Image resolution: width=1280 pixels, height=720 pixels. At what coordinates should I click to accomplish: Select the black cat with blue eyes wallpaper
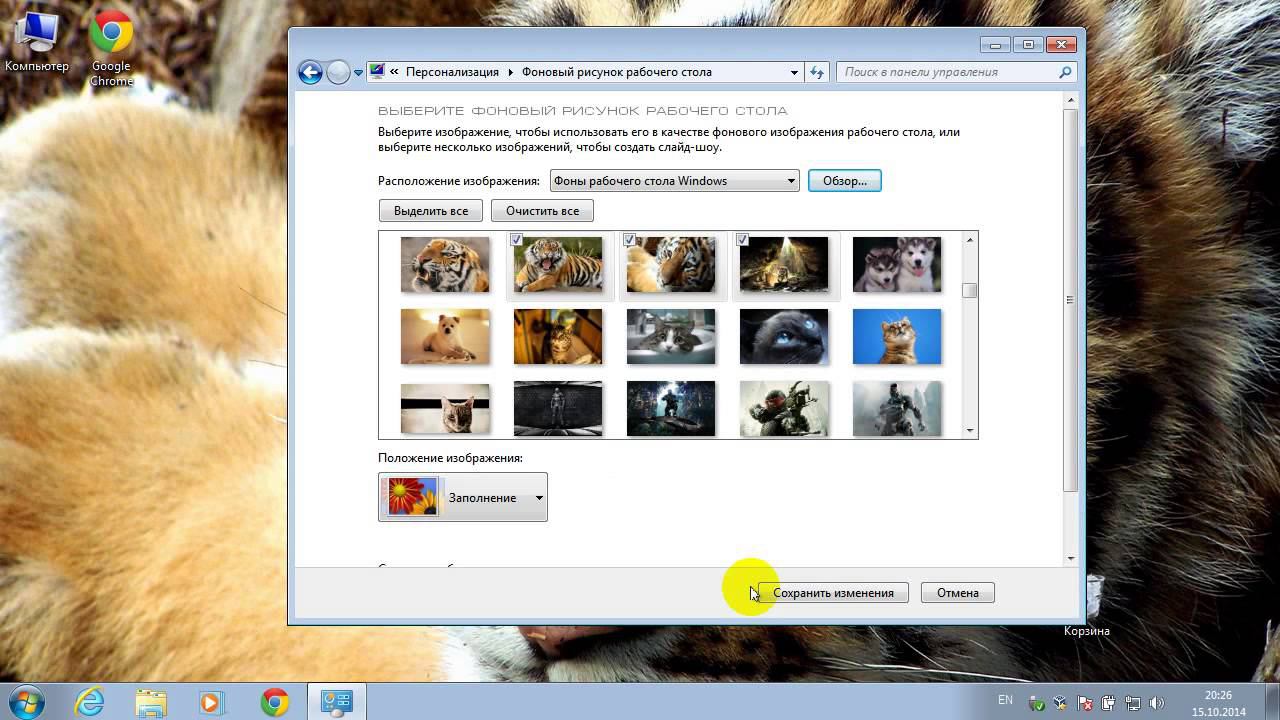point(784,336)
